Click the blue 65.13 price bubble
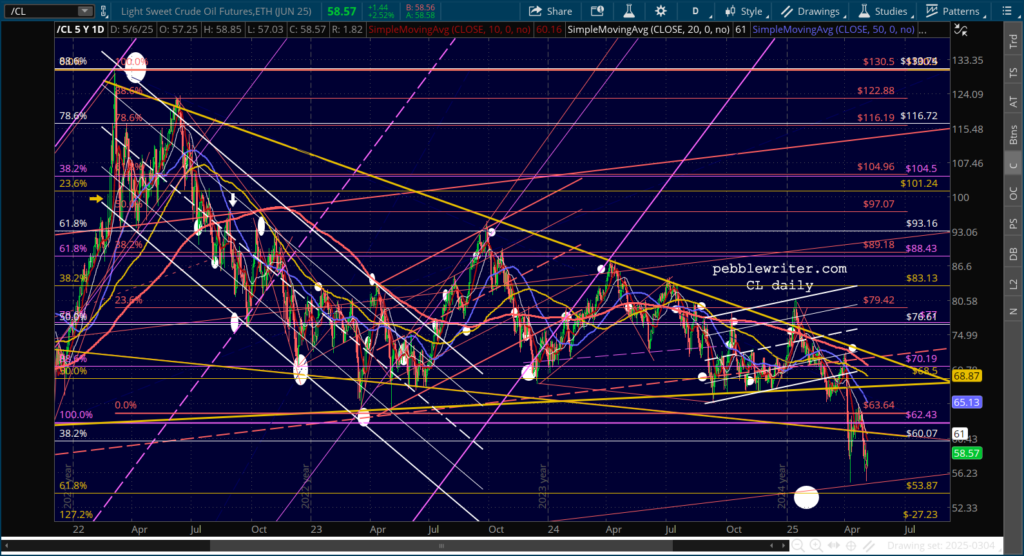This screenshot has height=556, width=1024. (x=966, y=402)
